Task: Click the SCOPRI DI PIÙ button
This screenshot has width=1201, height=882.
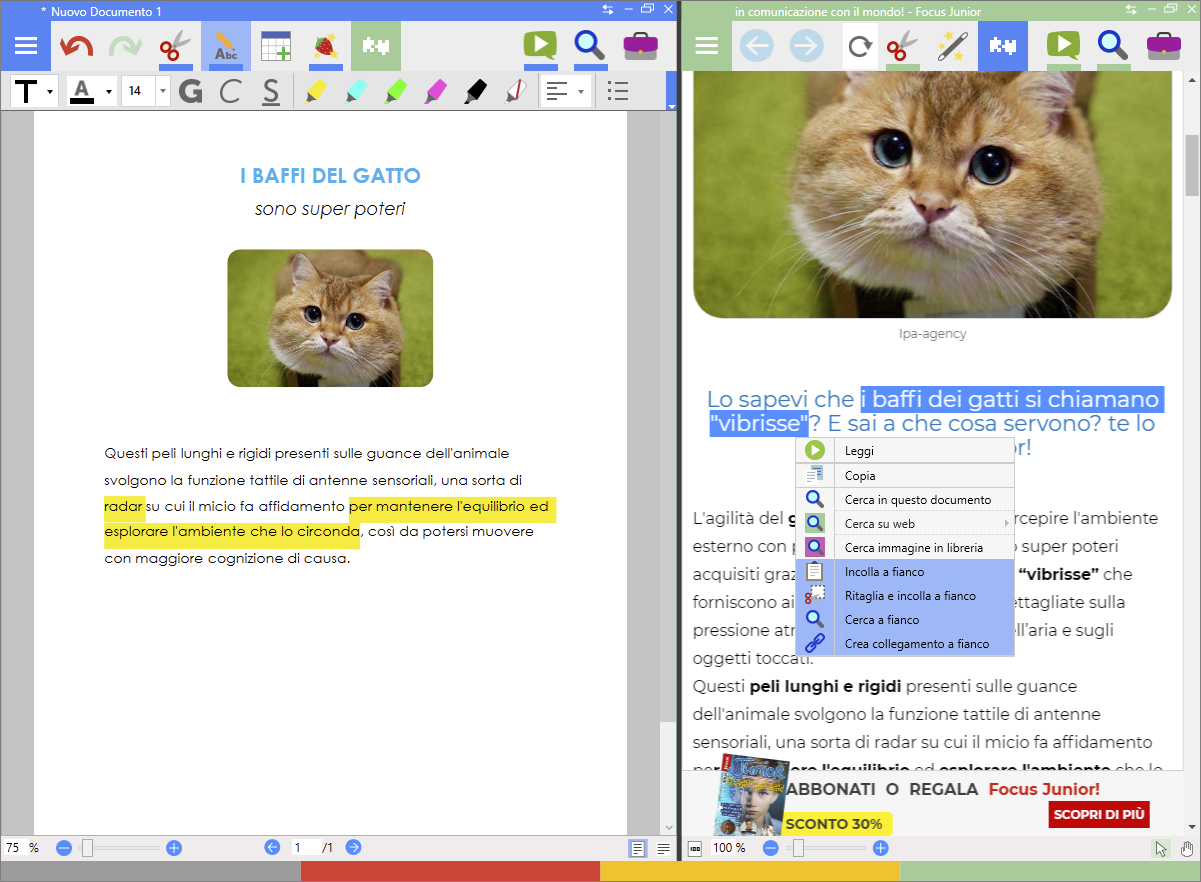Action: pos(1099,814)
